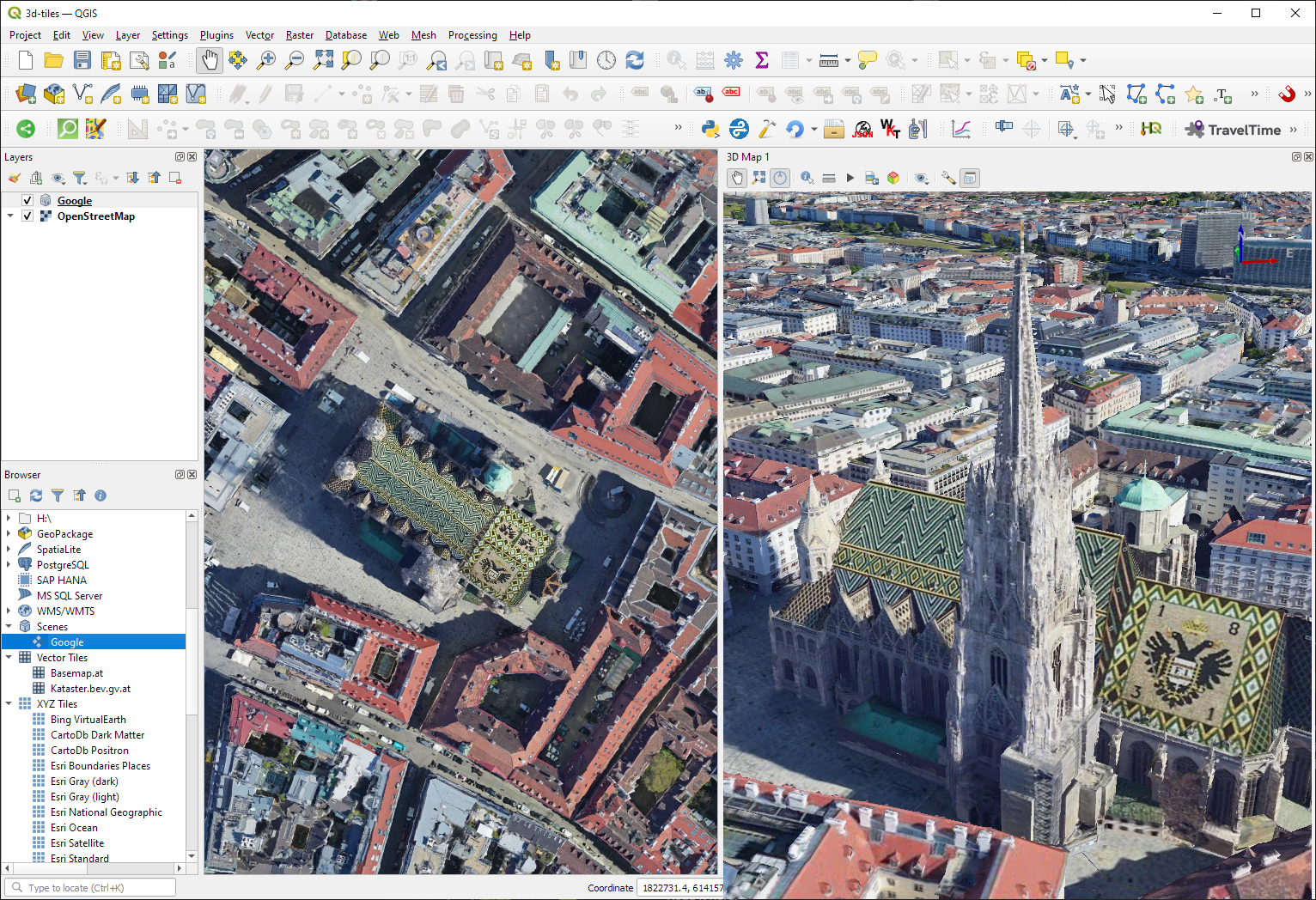Image resolution: width=1316 pixels, height=900 pixels.
Task: Open the Processing menu
Action: point(472,35)
